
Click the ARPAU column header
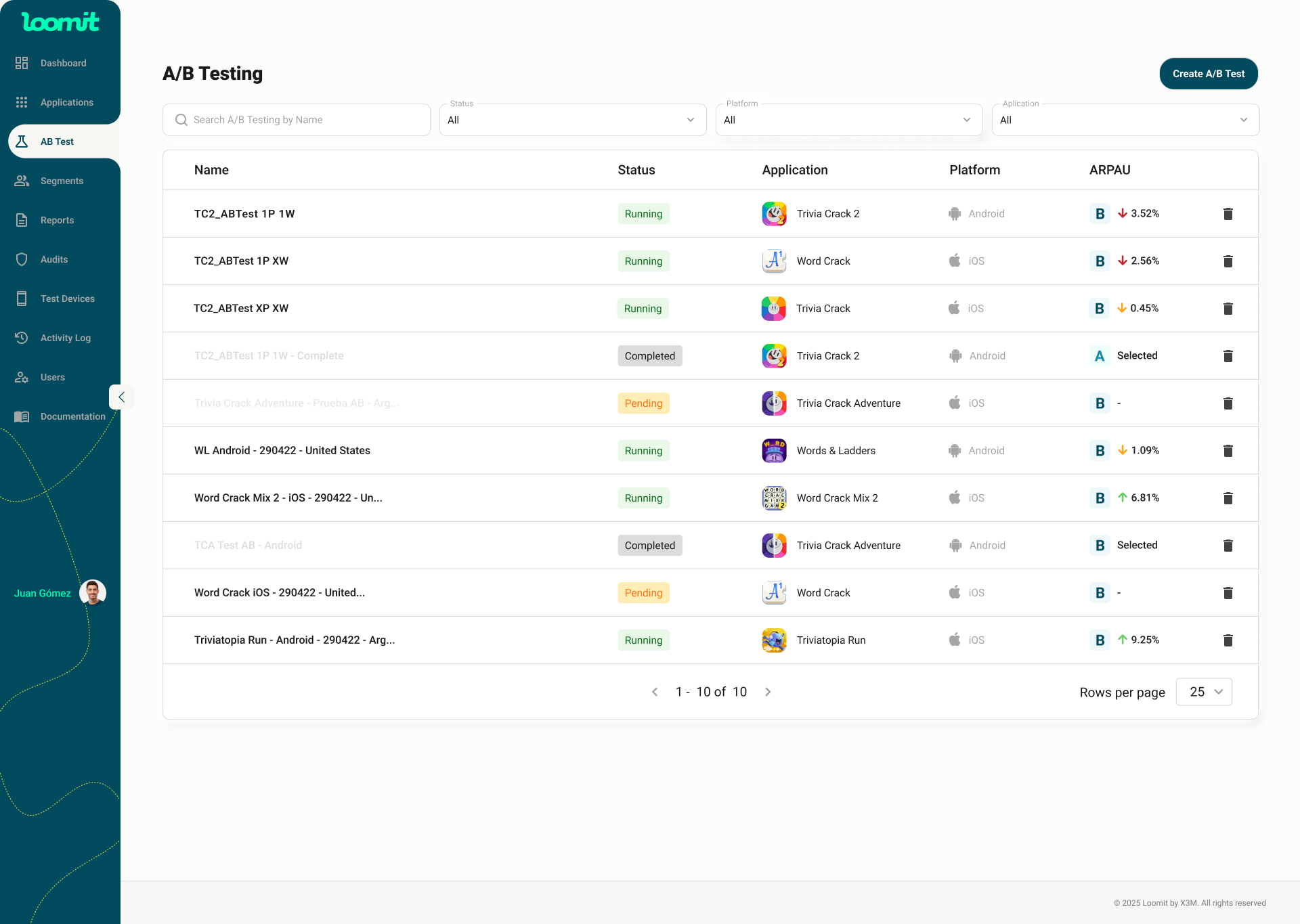tap(1110, 170)
